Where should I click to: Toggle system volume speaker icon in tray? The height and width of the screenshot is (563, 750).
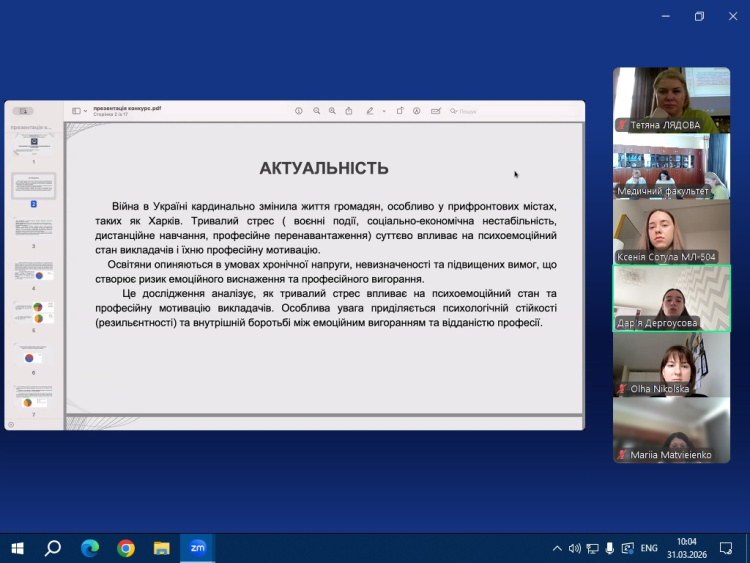click(575, 548)
